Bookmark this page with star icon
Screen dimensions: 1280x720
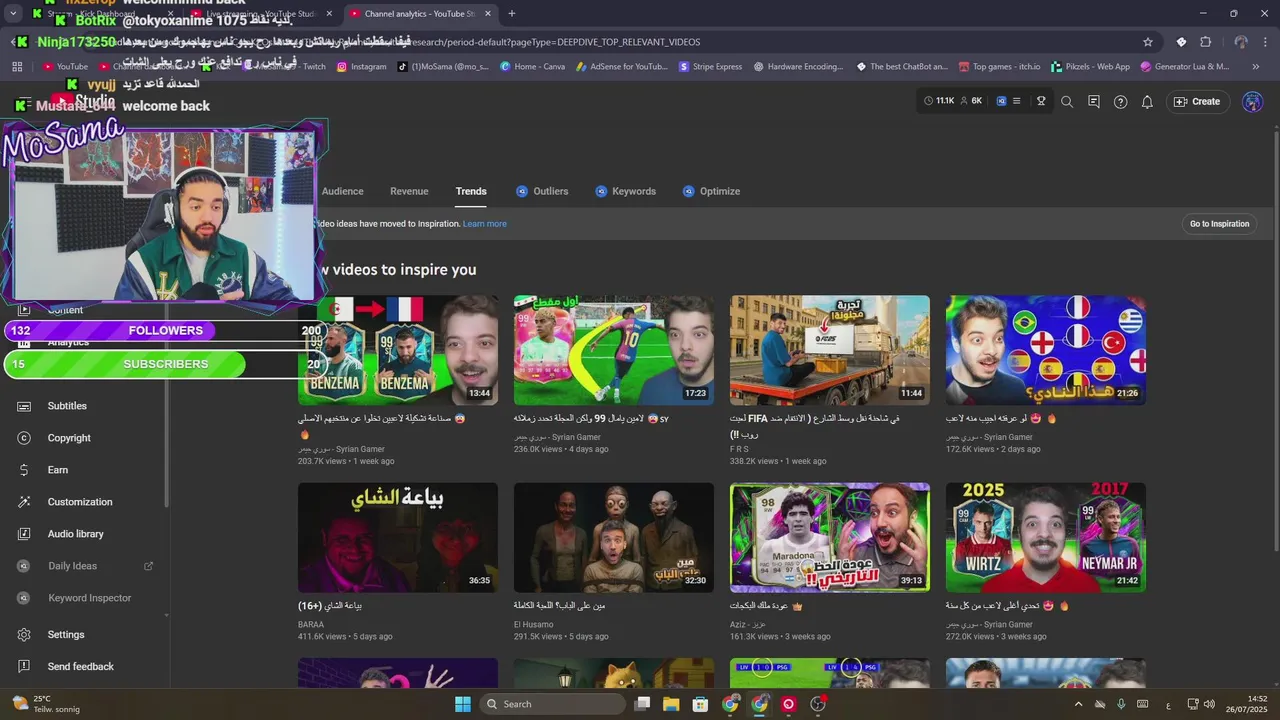tap(1148, 42)
